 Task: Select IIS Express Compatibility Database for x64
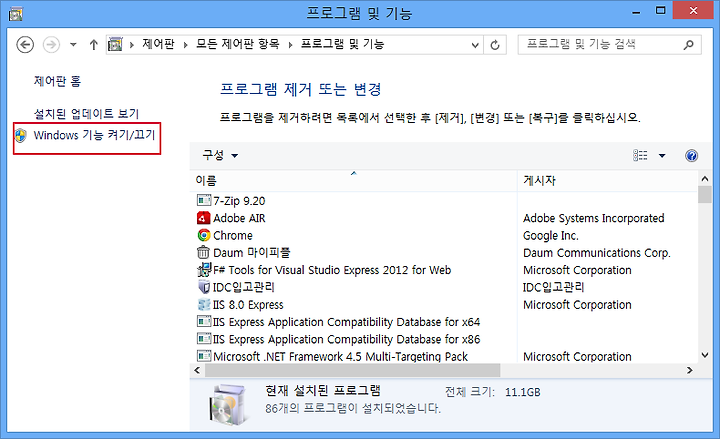click(x=346, y=322)
